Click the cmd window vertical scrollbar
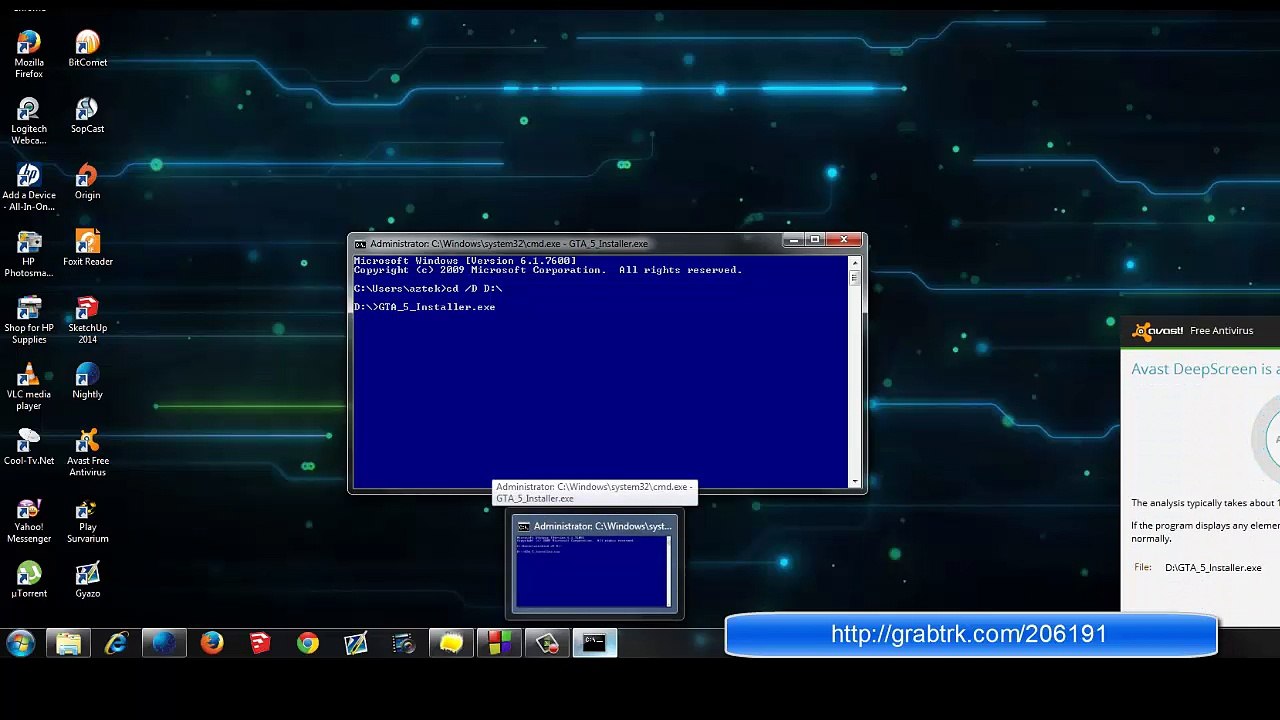Screen dimensions: 1280x720 (x=855, y=372)
